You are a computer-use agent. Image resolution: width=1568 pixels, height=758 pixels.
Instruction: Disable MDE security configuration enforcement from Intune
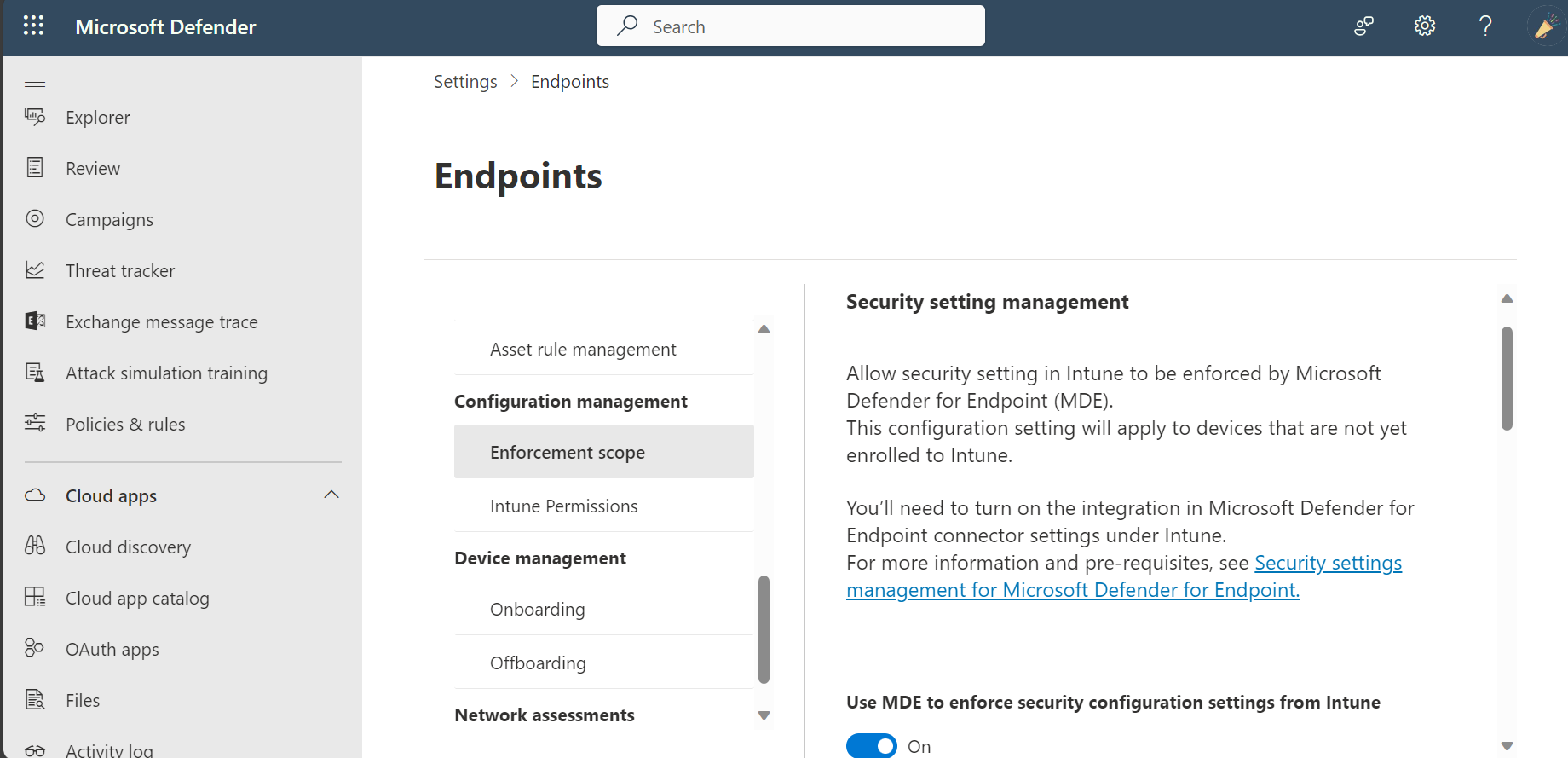(871, 744)
